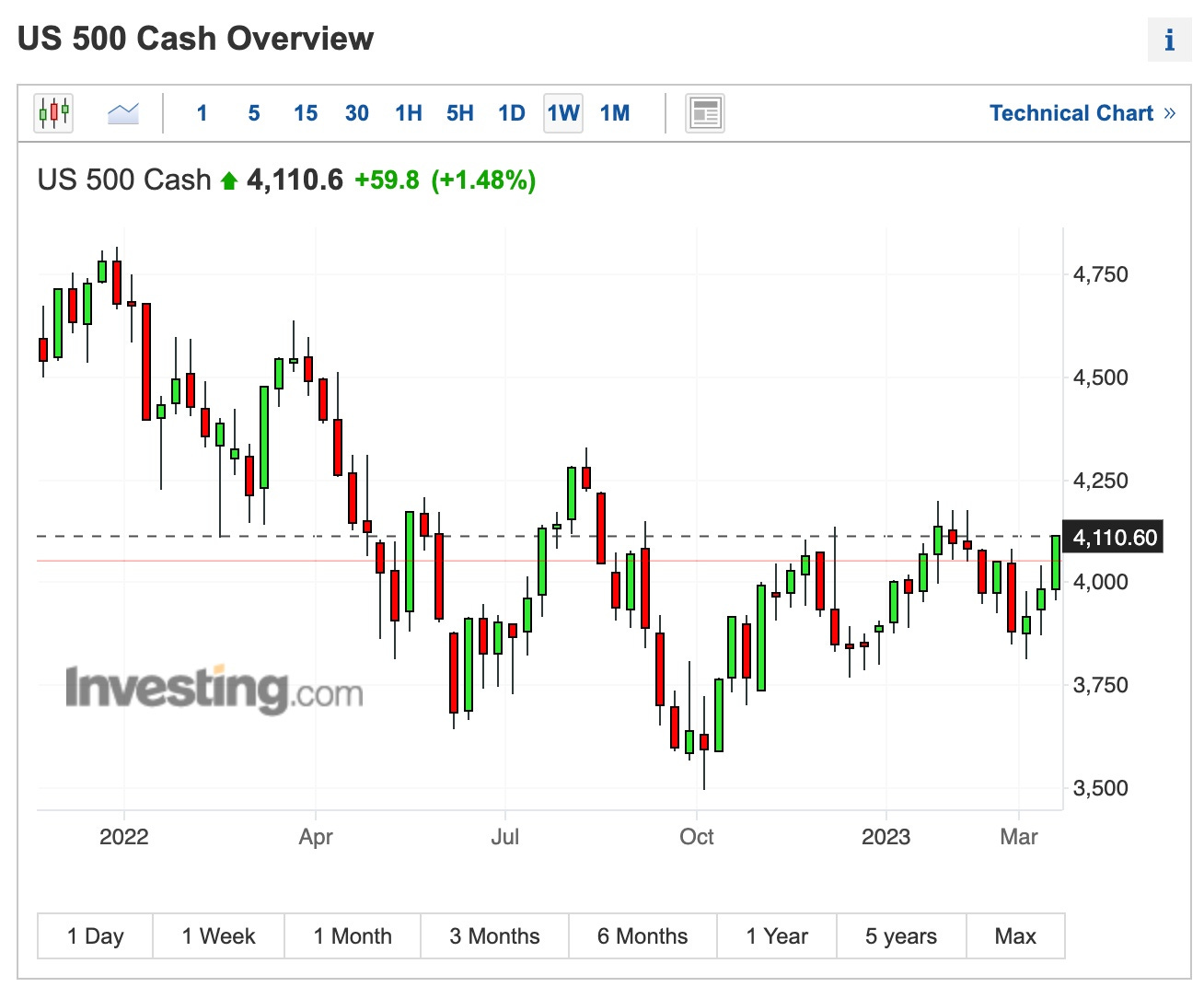Select the candlestick chart type icon
The width and height of the screenshot is (1204, 987).
53,113
